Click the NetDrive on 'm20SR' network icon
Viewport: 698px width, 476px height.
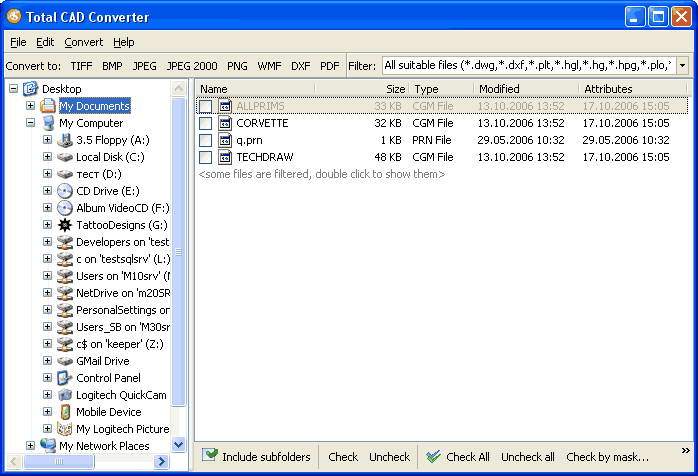(65, 293)
